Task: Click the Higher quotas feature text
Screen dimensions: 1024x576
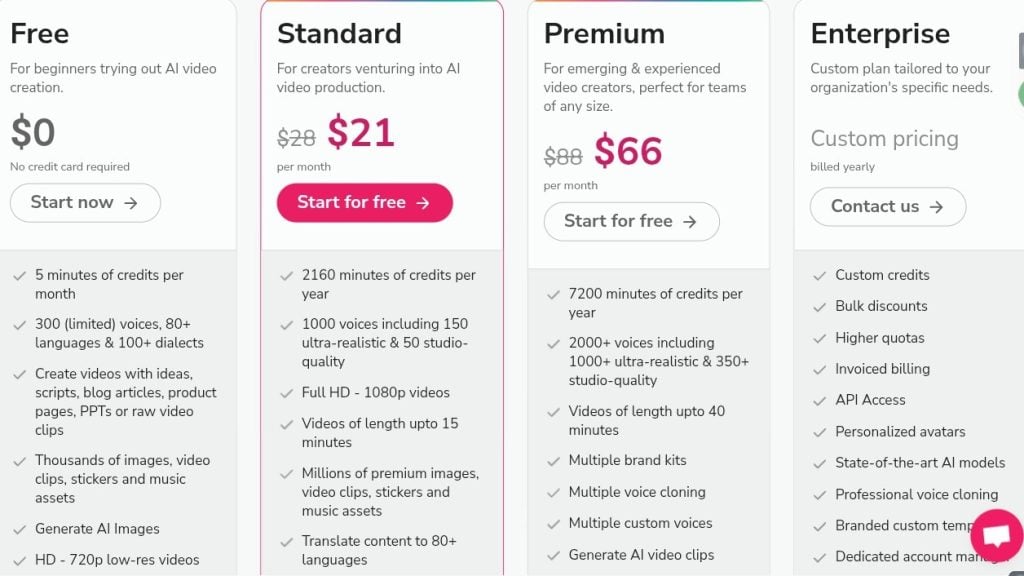Action: coord(880,338)
